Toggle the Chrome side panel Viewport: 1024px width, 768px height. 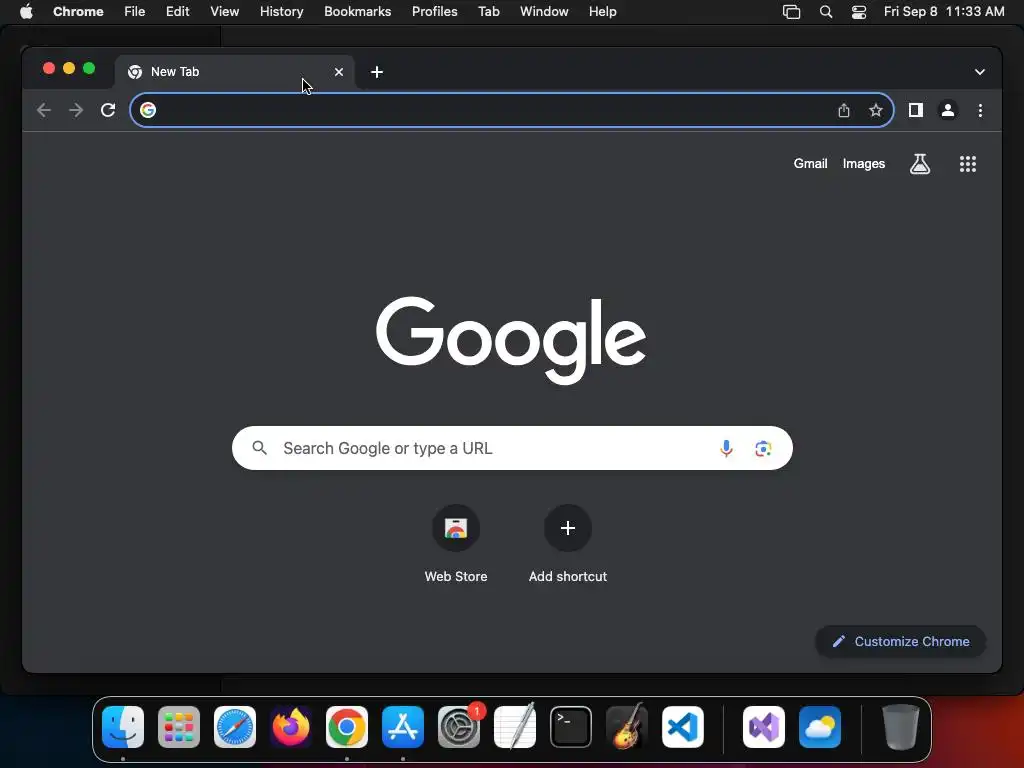tap(916, 110)
